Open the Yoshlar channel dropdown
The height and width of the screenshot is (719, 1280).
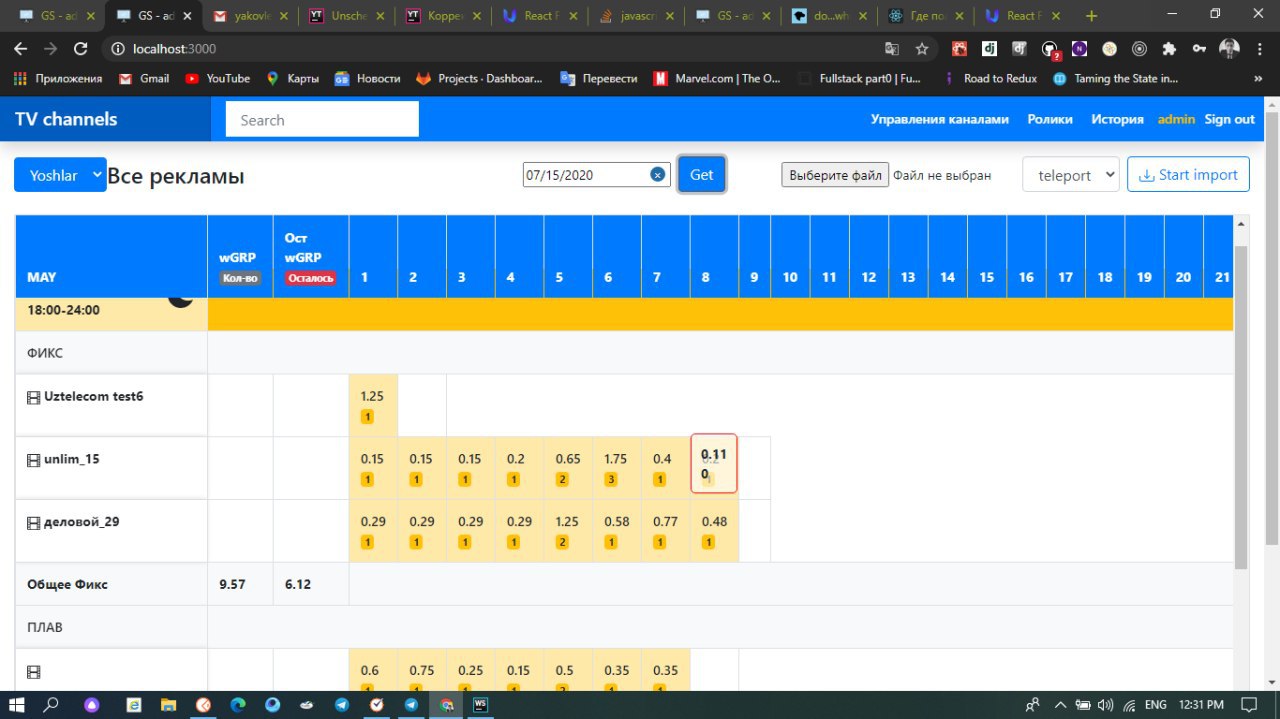pos(60,175)
